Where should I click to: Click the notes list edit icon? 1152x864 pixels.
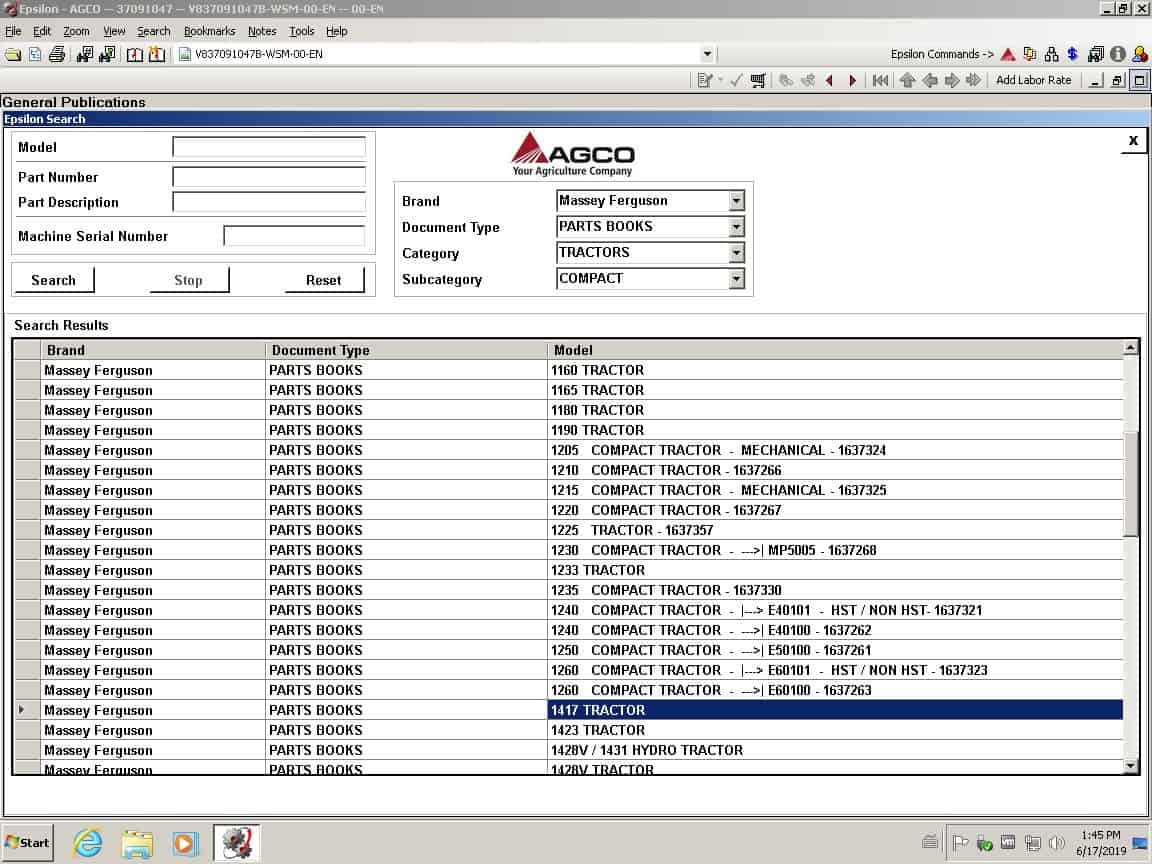(705, 80)
